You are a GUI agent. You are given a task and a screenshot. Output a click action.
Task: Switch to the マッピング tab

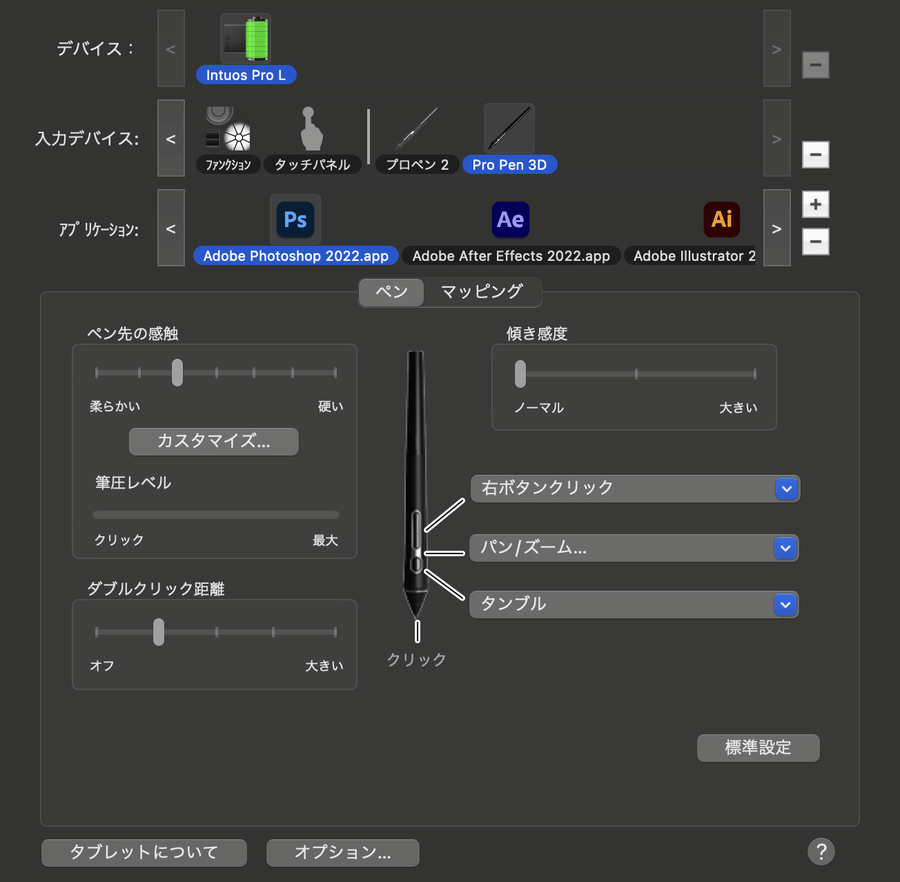(482, 292)
